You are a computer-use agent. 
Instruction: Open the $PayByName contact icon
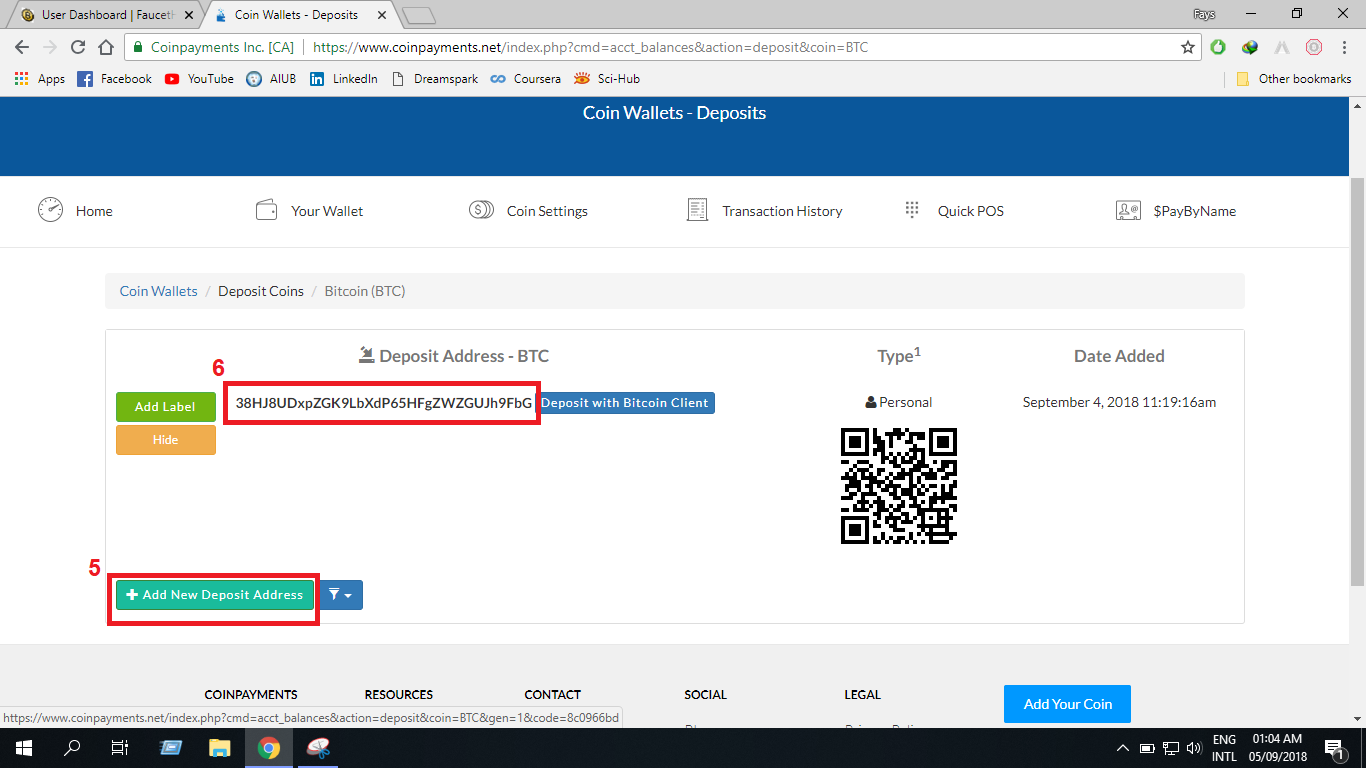1128,210
